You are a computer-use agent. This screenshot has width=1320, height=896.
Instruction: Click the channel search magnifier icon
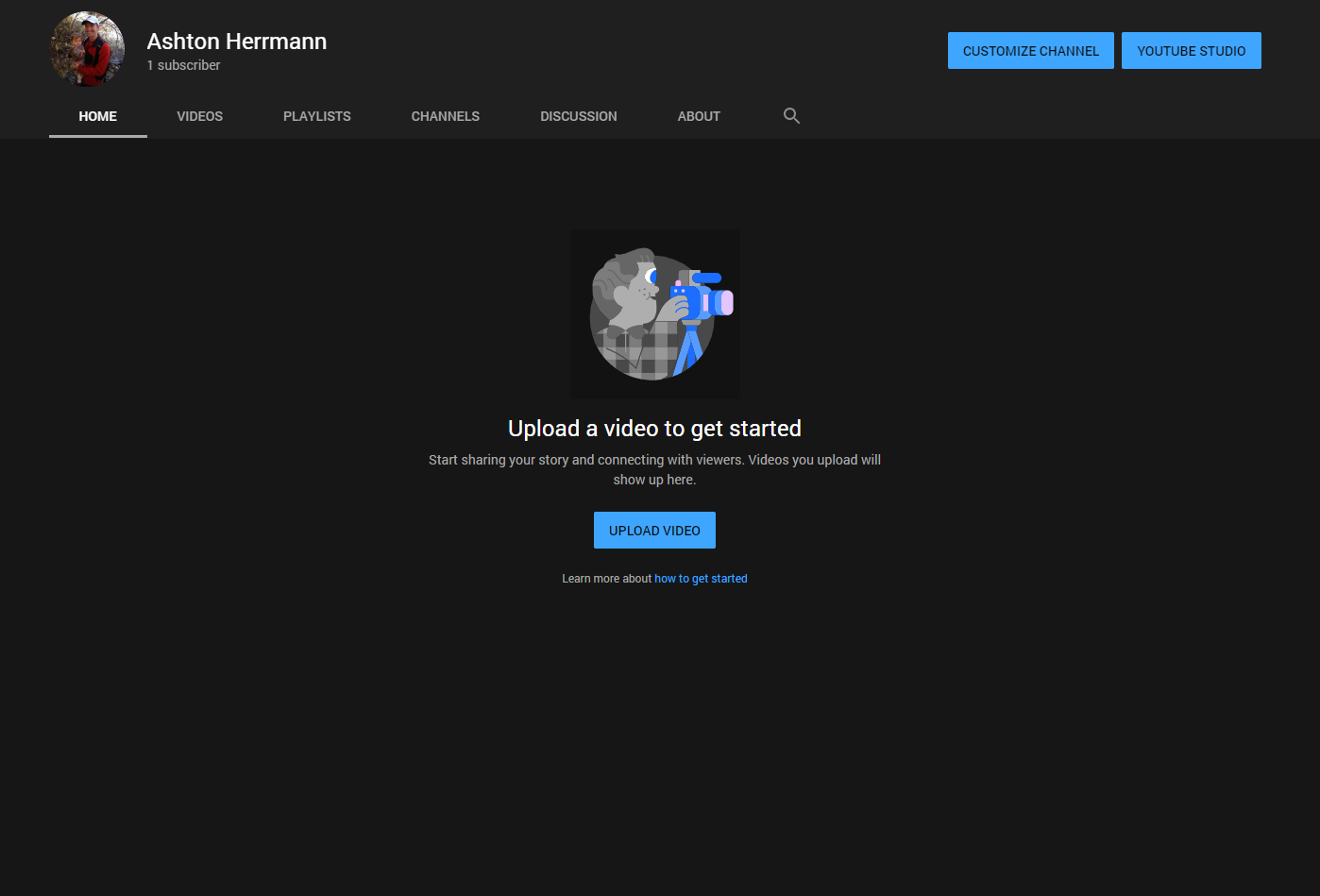coord(791,116)
